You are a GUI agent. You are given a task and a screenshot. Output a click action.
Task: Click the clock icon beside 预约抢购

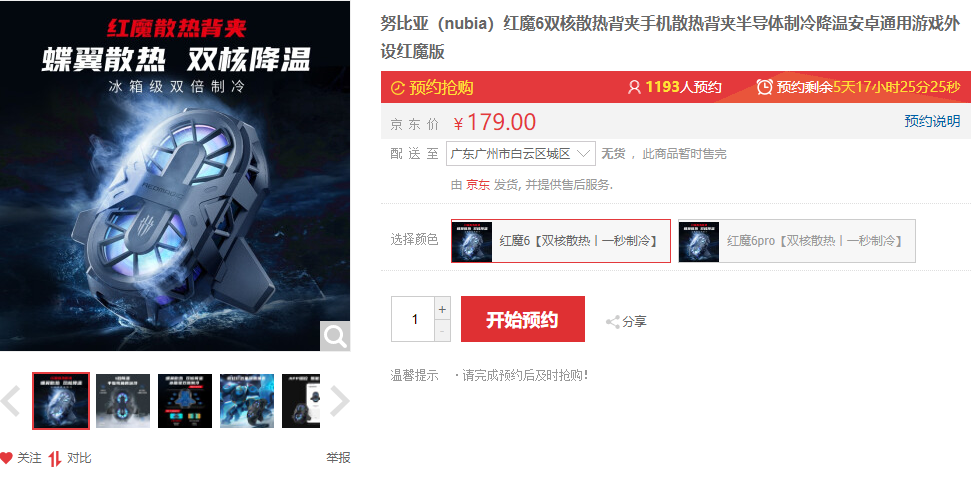398,88
